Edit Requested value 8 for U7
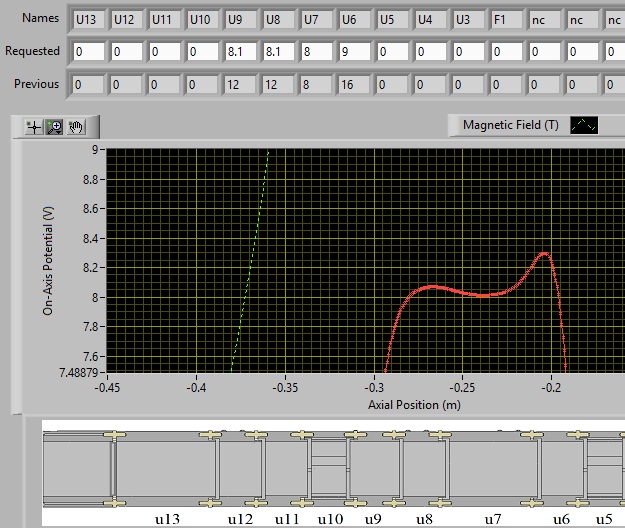 coord(316,52)
